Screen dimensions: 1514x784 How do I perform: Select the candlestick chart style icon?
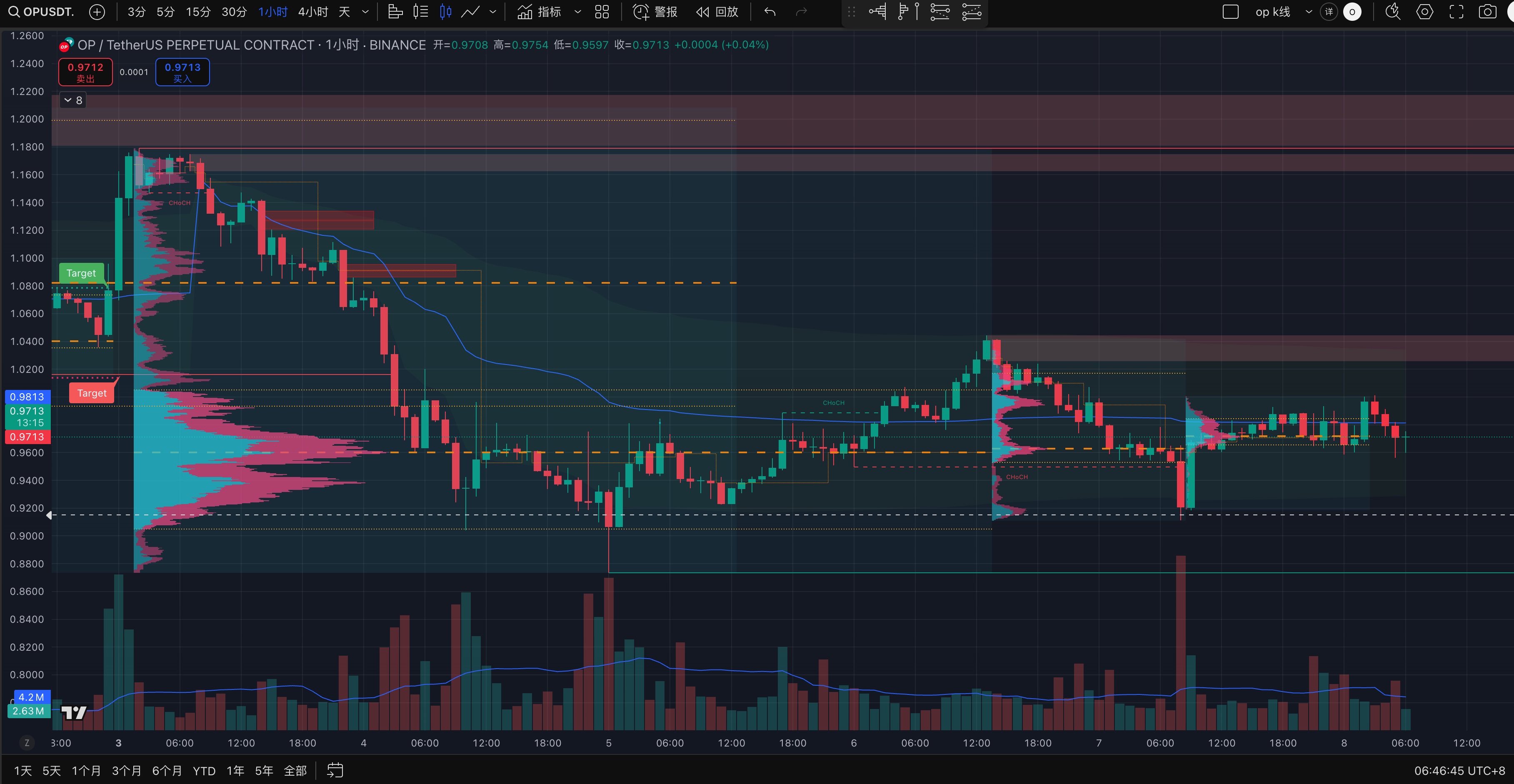445,12
